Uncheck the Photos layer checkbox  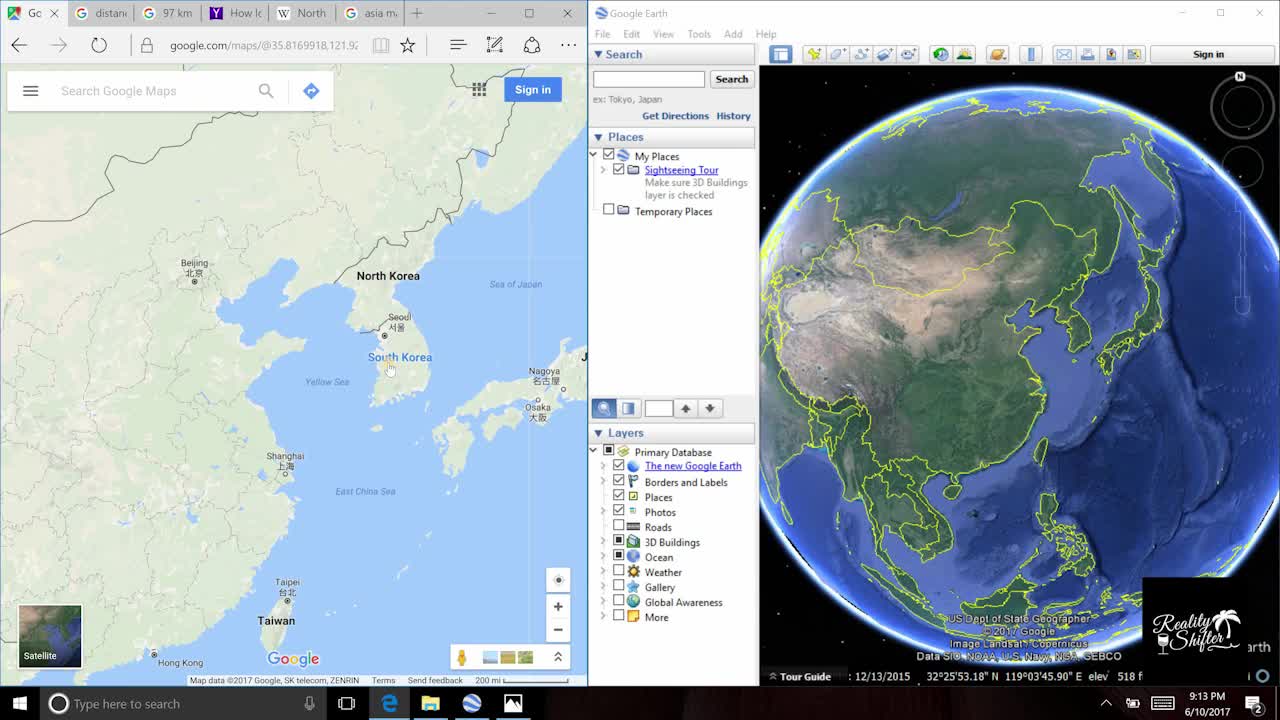[618, 511]
